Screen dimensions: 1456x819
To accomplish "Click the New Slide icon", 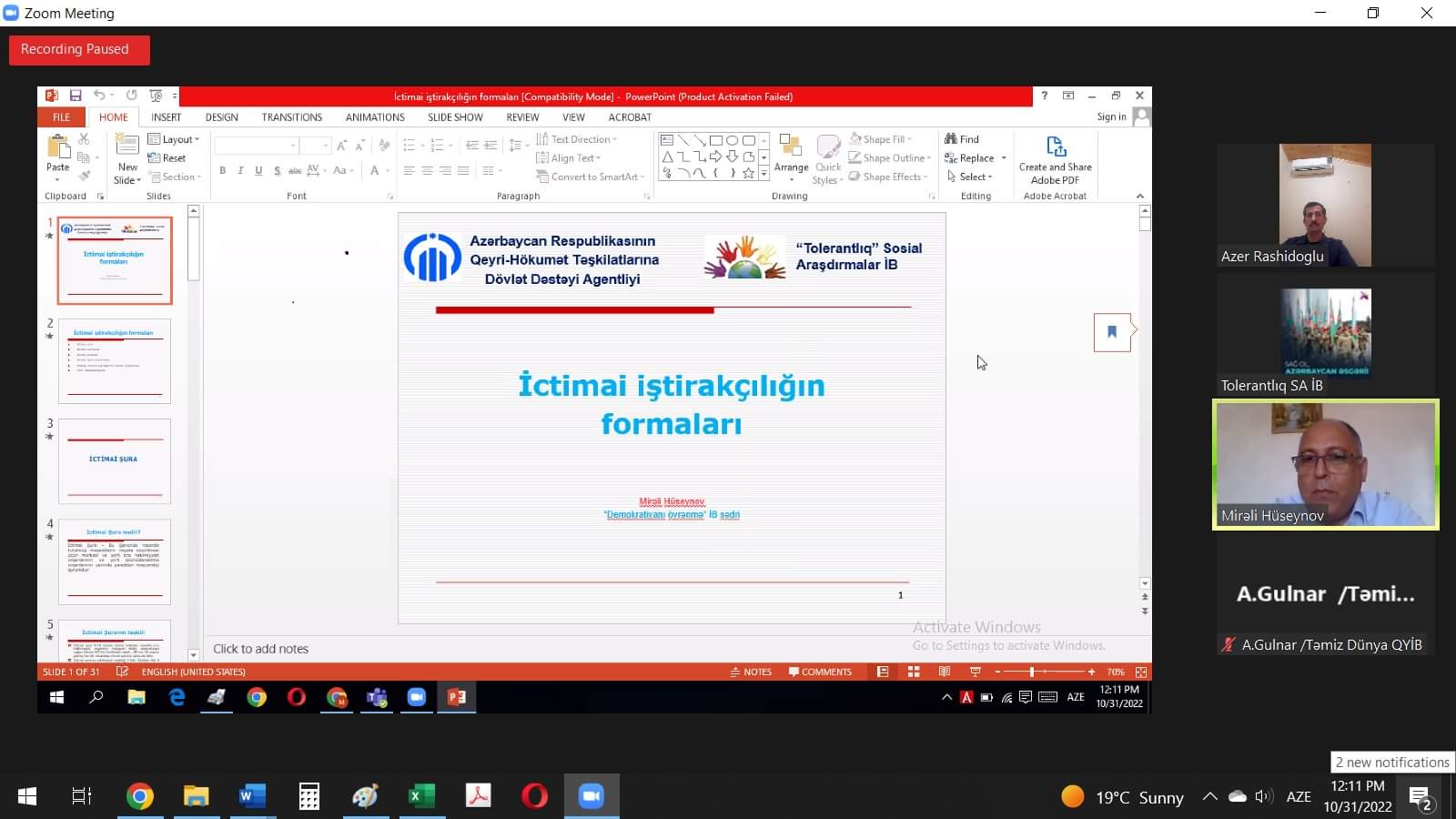I will pyautogui.click(x=127, y=146).
